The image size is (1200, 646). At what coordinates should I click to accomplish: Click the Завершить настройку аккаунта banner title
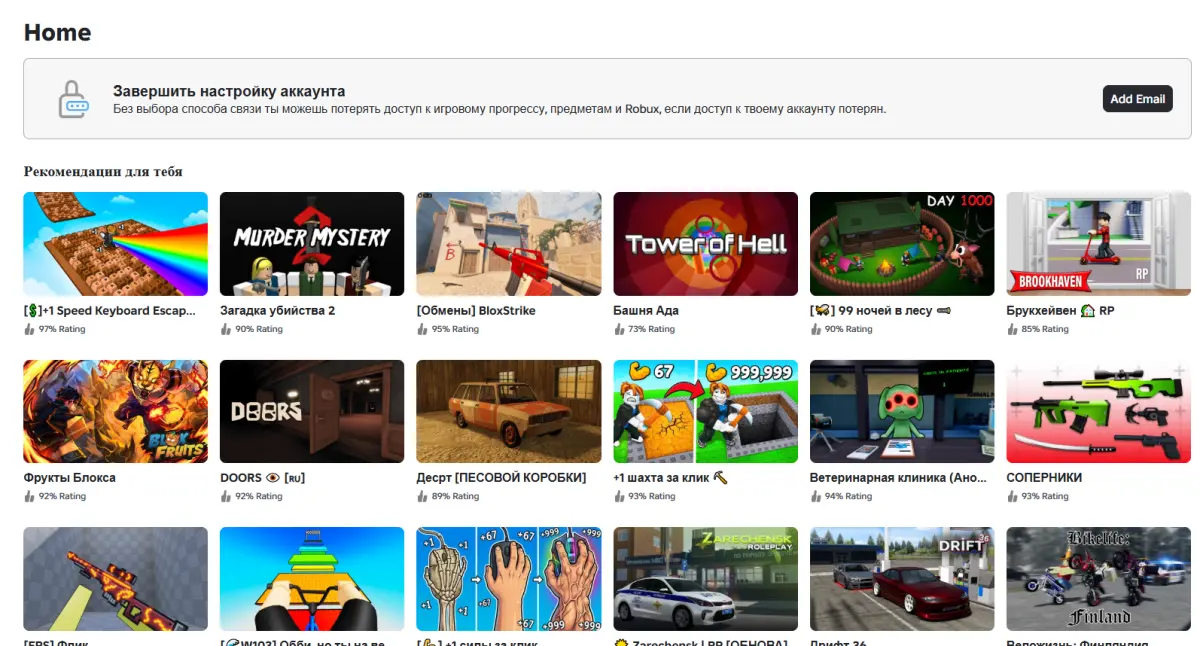[229, 91]
